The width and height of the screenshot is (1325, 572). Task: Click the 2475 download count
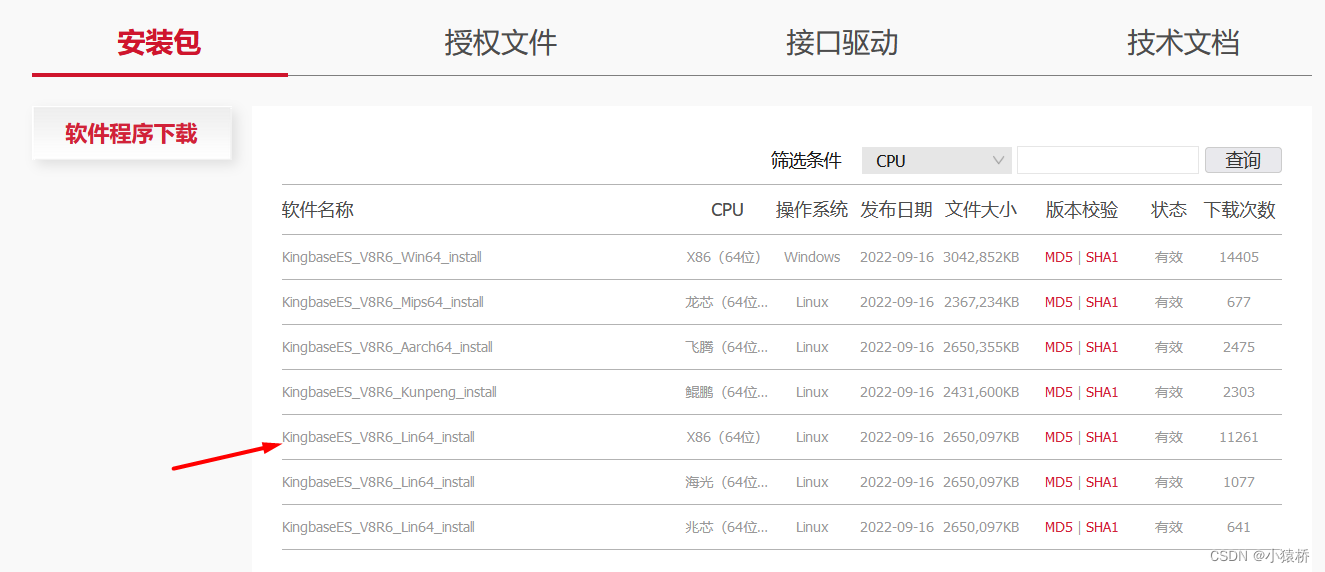(1239, 347)
